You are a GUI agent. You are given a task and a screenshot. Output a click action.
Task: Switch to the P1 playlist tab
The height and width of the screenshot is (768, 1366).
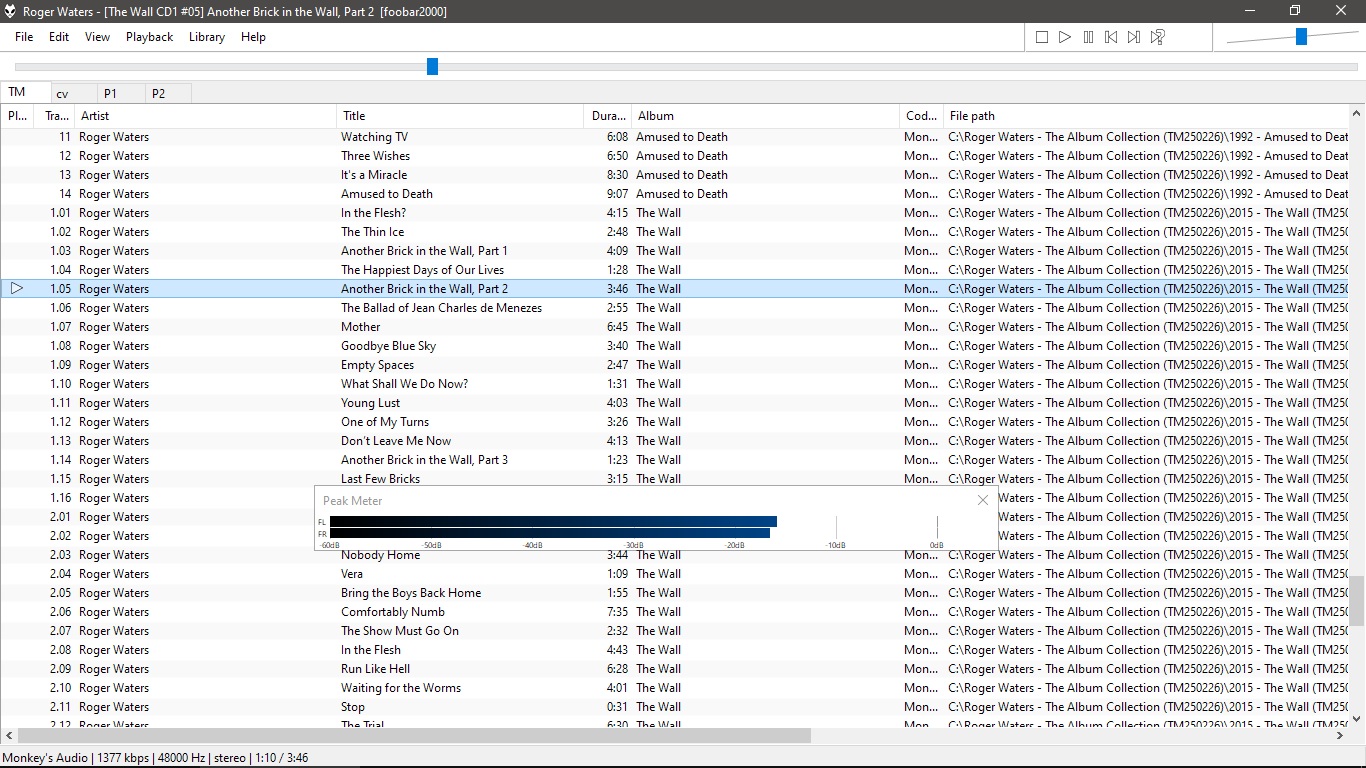pos(110,93)
